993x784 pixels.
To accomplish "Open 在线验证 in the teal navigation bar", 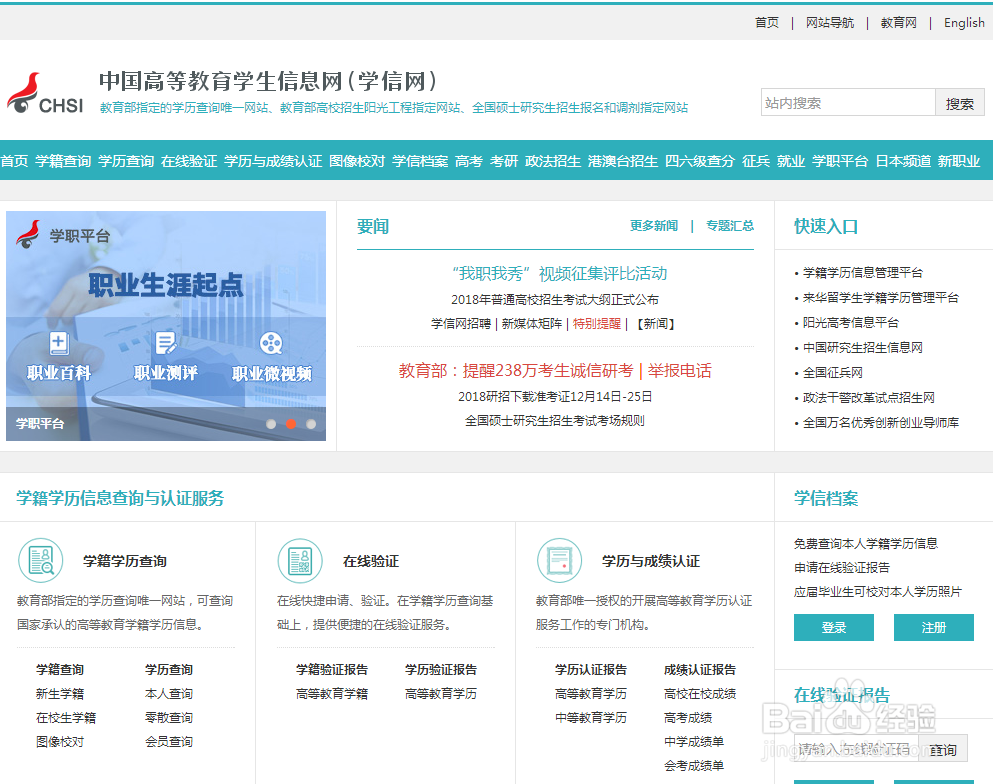I will (x=189, y=161).
